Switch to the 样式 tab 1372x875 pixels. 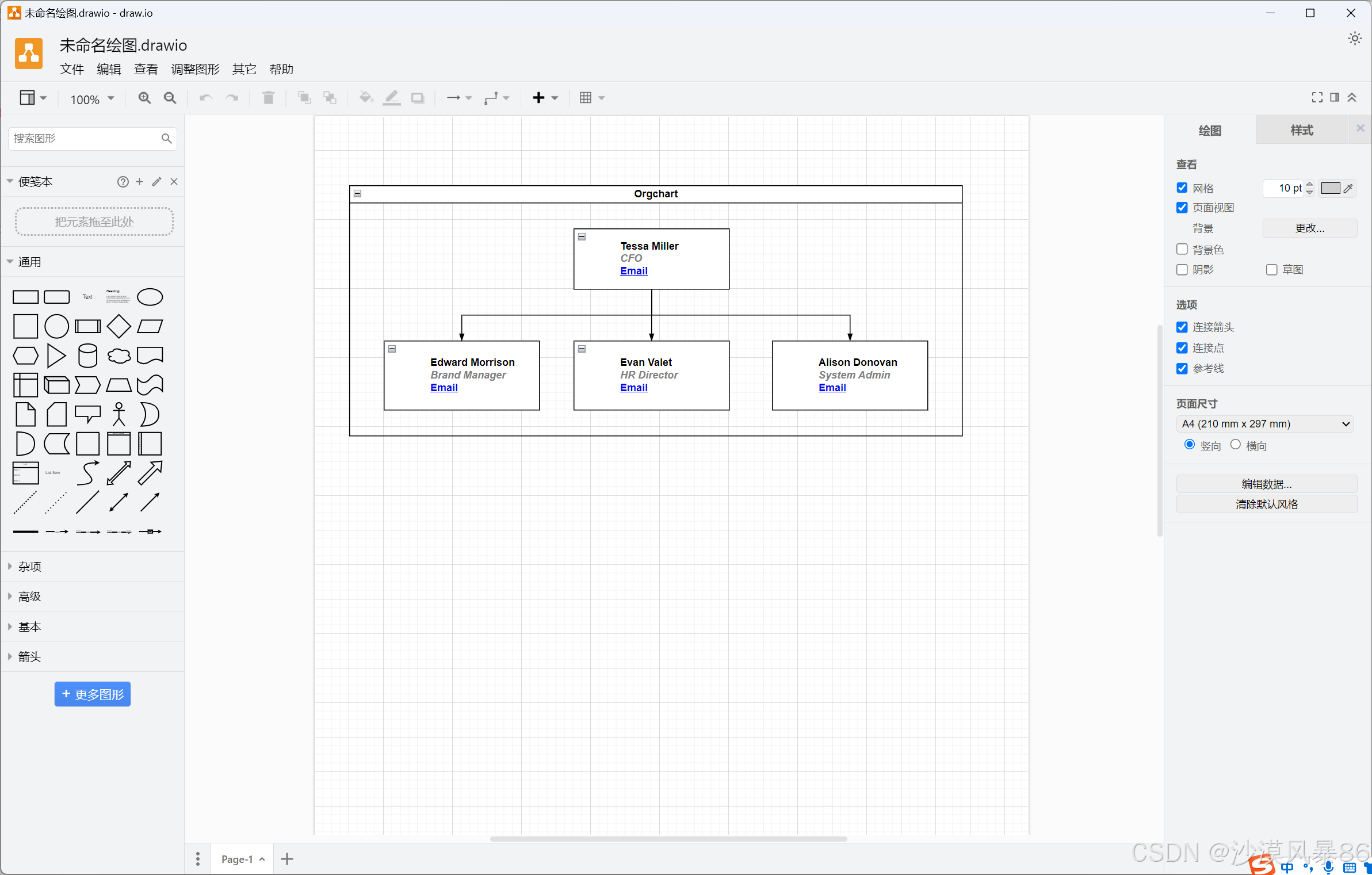coord(1301,131)
